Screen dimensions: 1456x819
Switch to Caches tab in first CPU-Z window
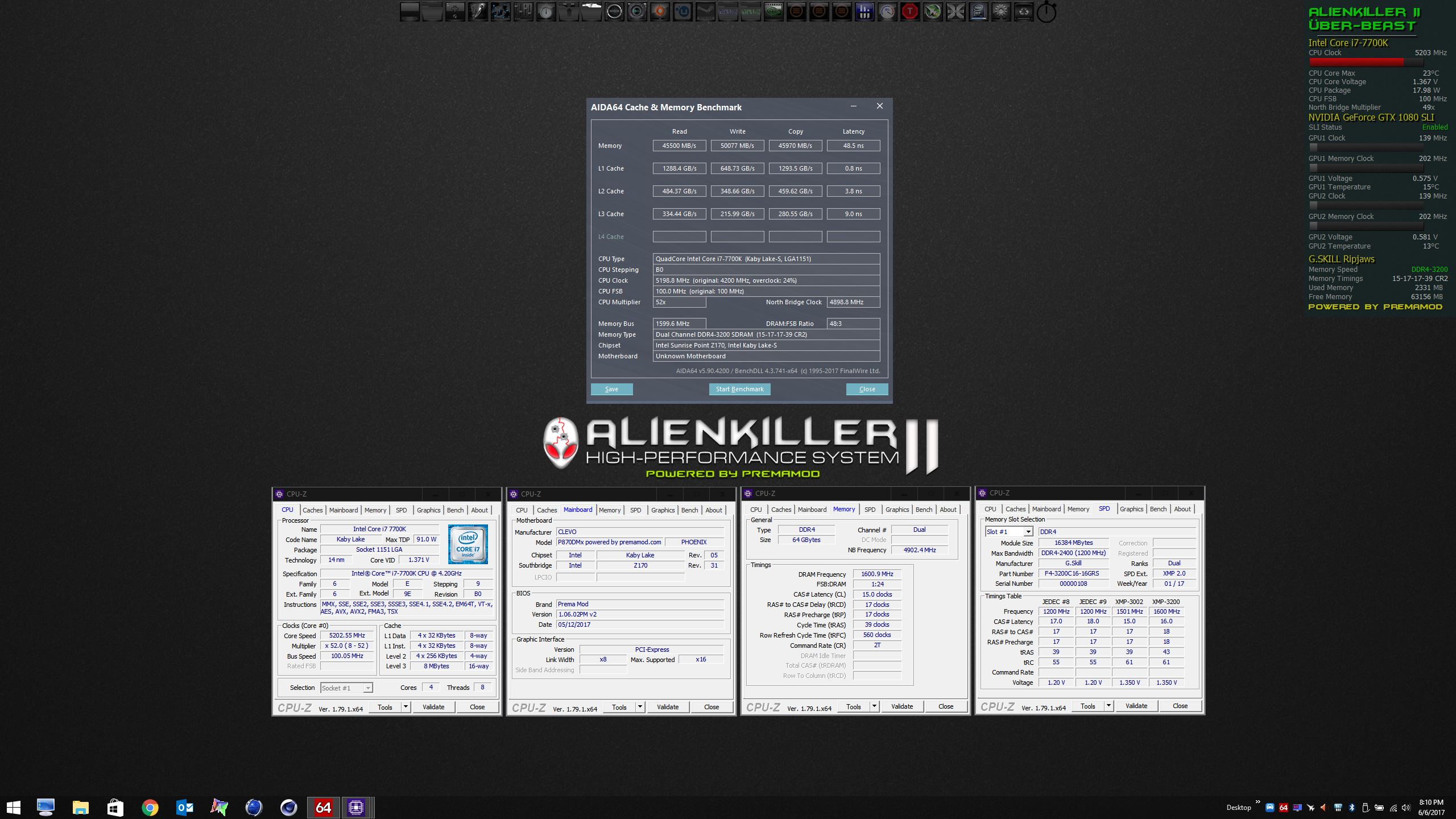tap(312, 510)
